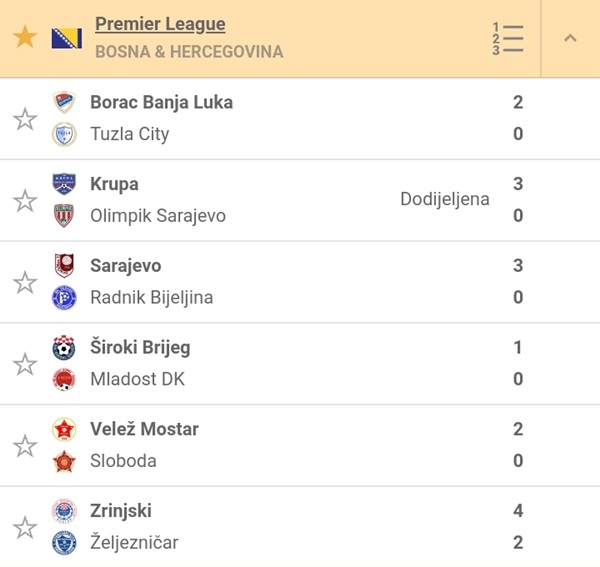Click the Dodijeljena status label
600x567 pixels.
(445, 199)
